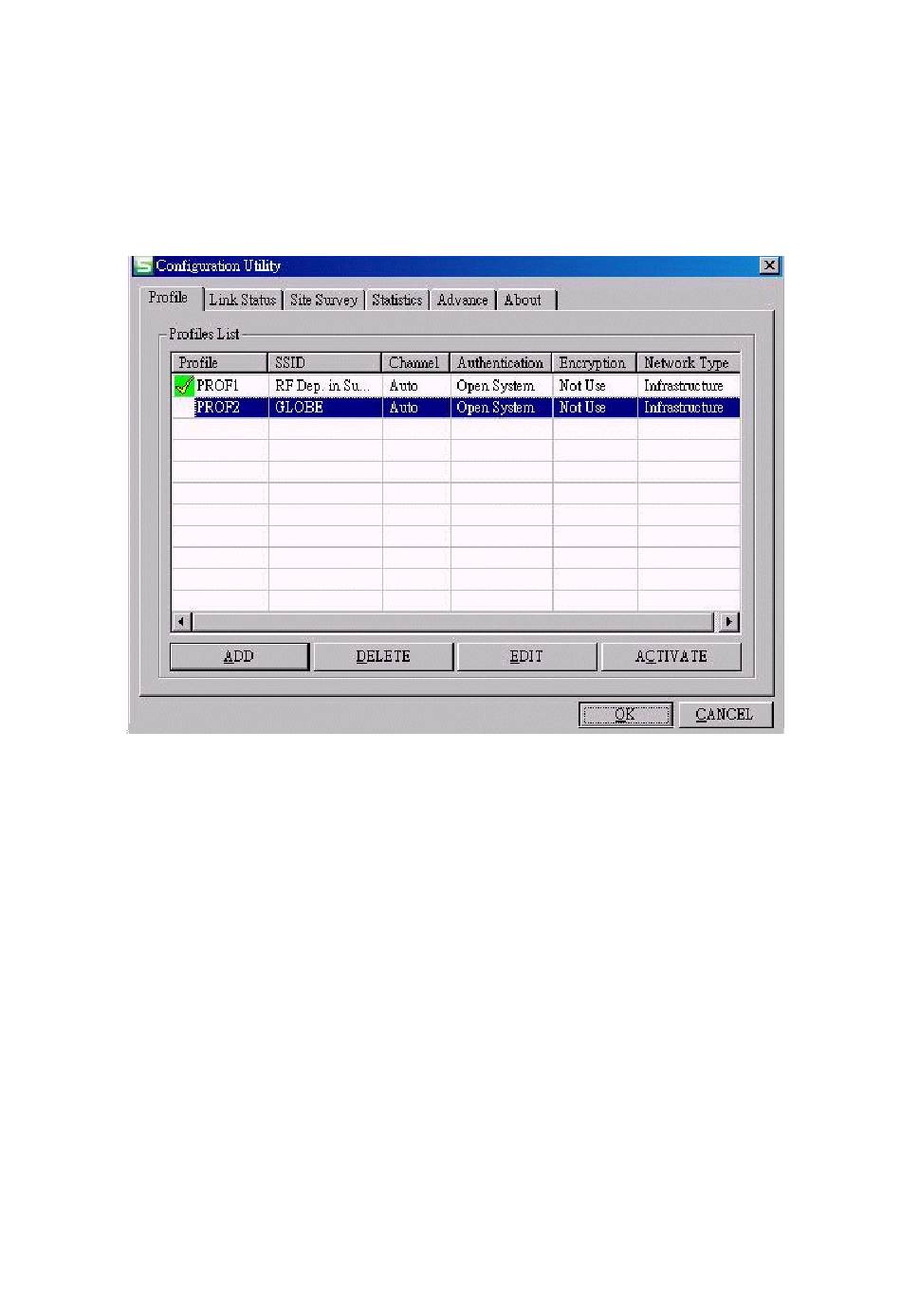Go to the Advance tab
Viewport: 901px width, 1316px height.
[x=463, y=300]
